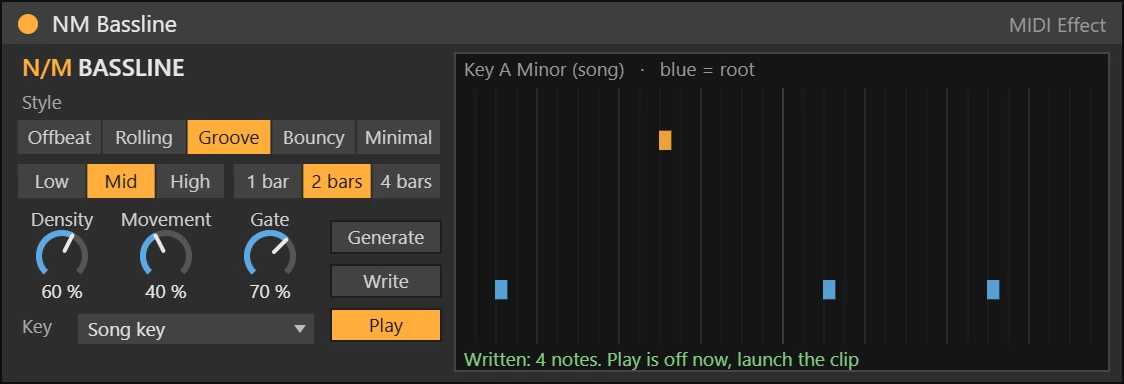Click the middle blue root note

click(x=829, y=289)
